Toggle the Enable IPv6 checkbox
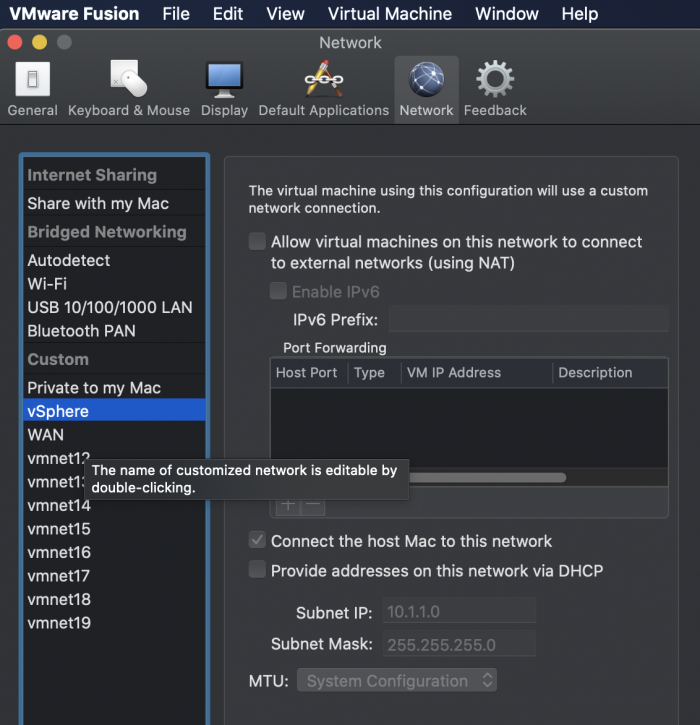 278,291
